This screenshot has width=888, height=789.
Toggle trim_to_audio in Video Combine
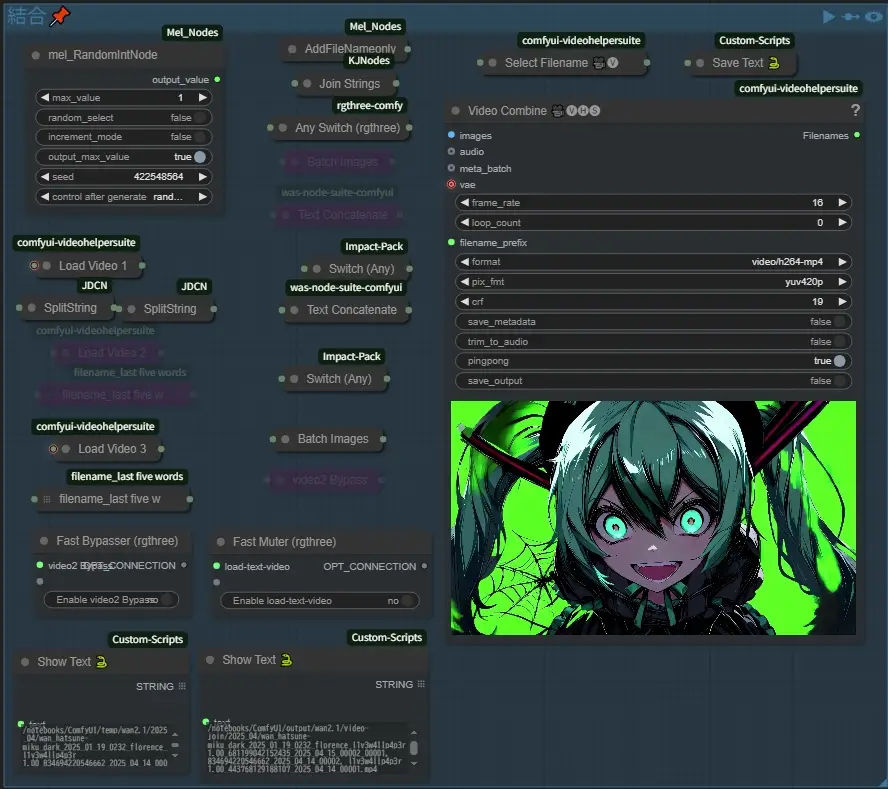pos(653,342)
